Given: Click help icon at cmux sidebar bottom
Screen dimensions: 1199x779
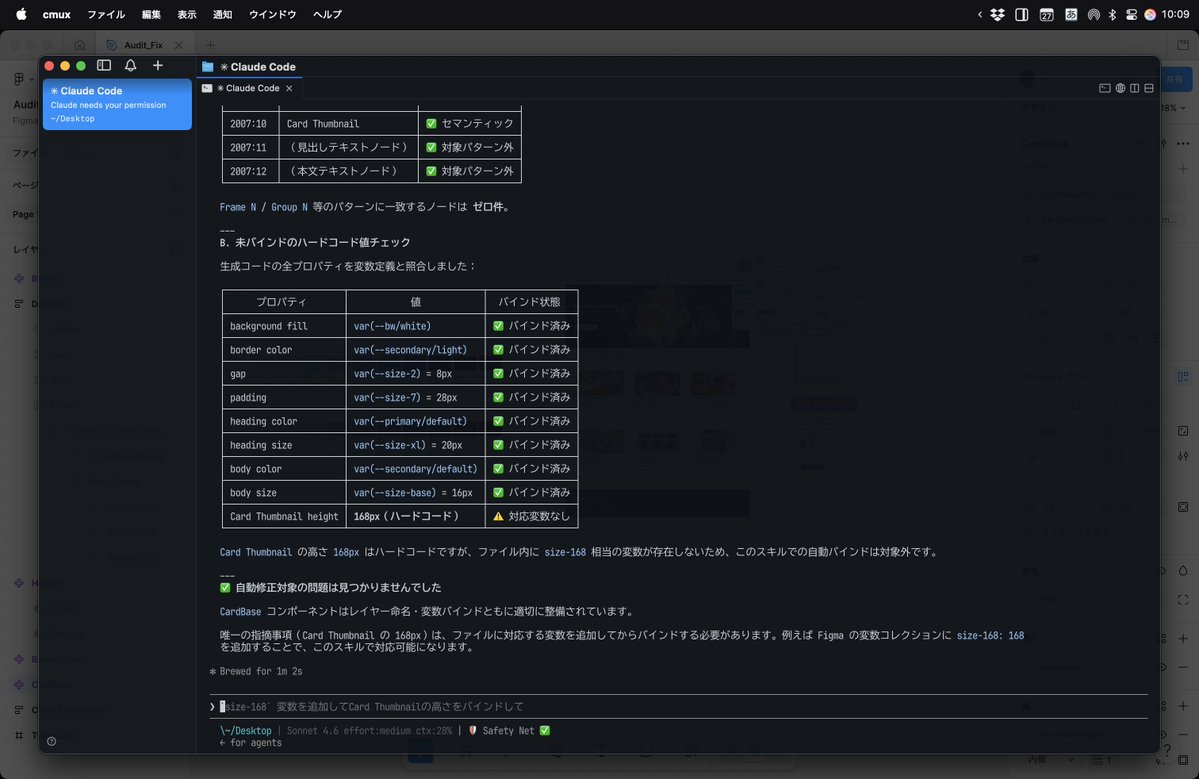Looking at the screenshot, I should (x=51, y=741).
